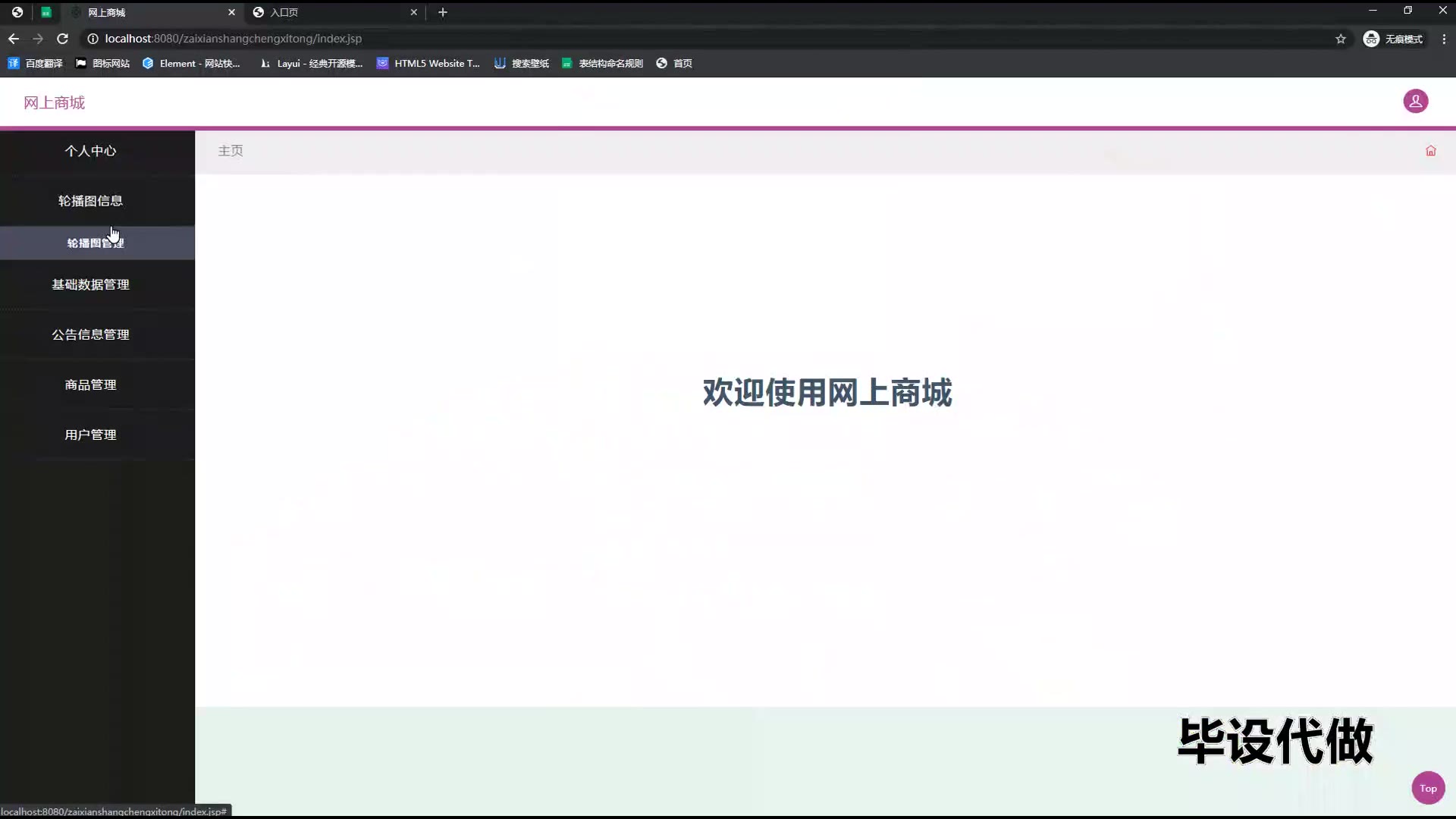Screen dimensions: 1456x819
Task: Click the user avatar icon in header
Action: 1415,101
